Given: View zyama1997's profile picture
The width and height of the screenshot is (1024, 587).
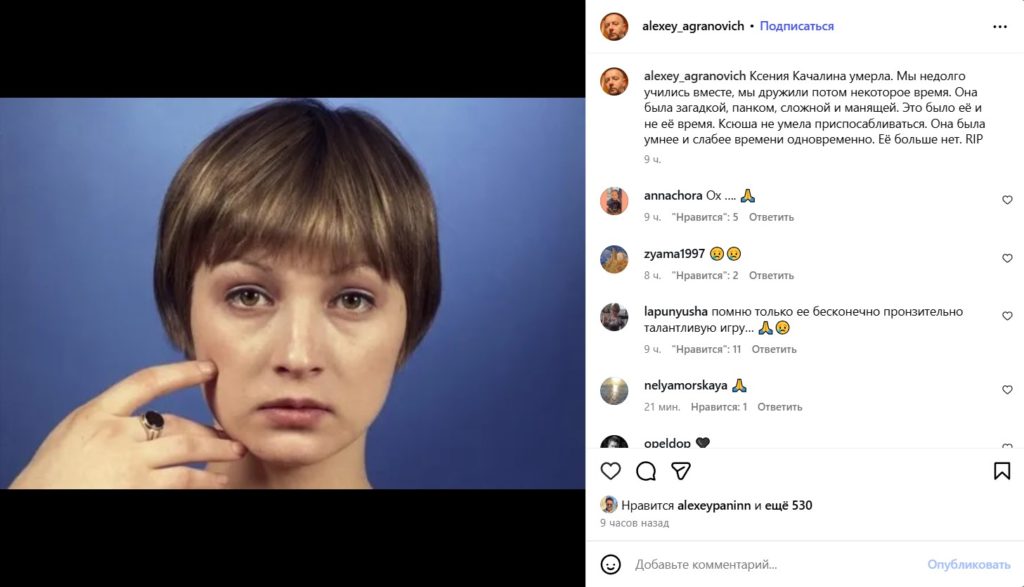Looking at the screenshot, I should point(614,259).
